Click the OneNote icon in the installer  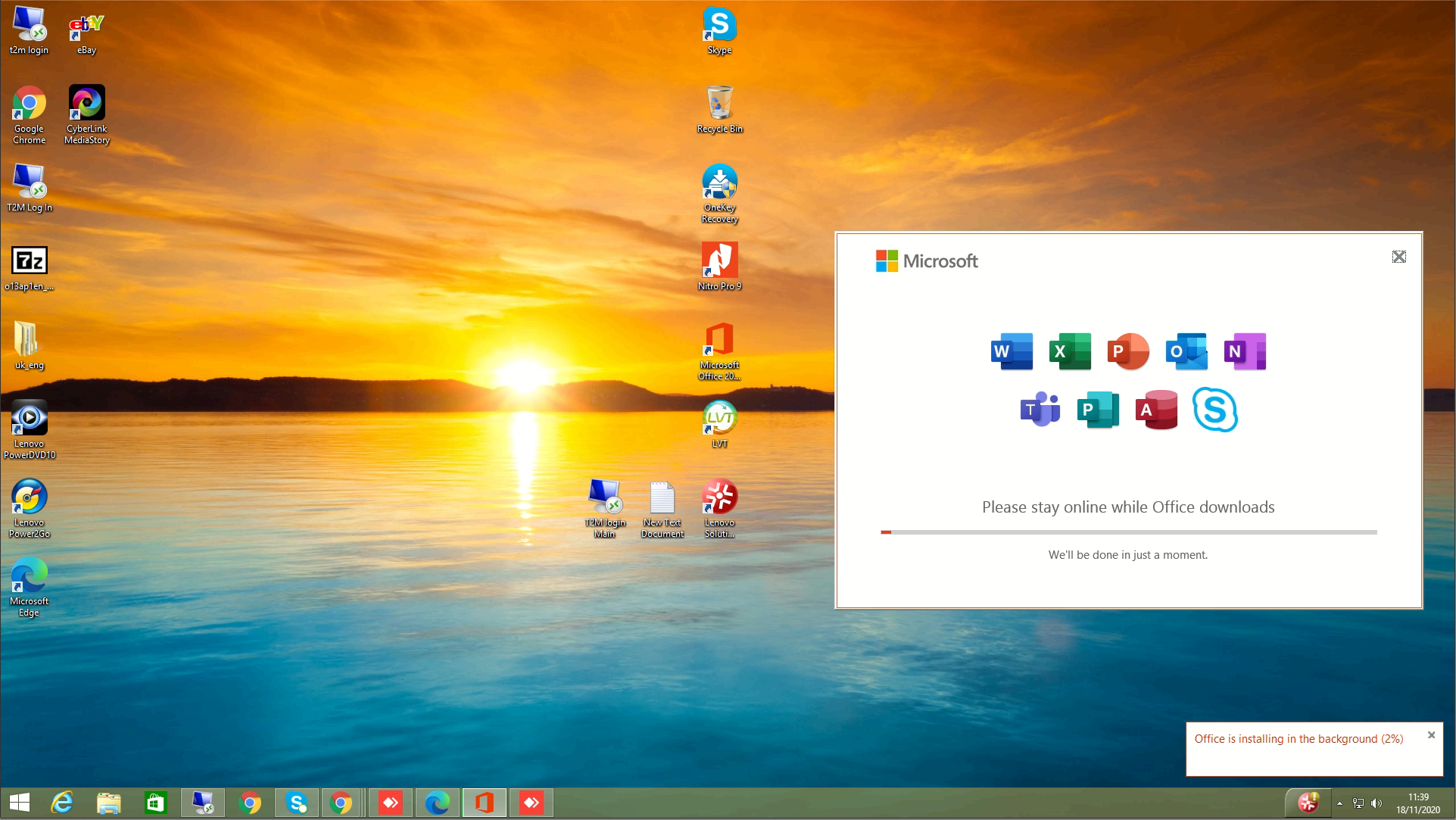[x=1245, y=351]
